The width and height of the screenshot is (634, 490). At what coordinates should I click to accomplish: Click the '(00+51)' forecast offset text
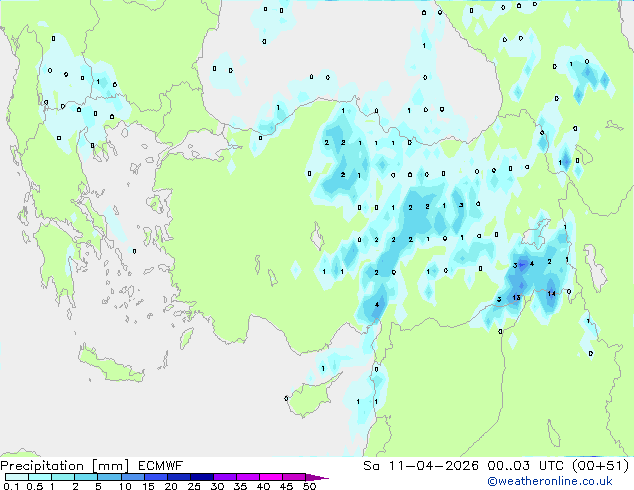(601, 466)
